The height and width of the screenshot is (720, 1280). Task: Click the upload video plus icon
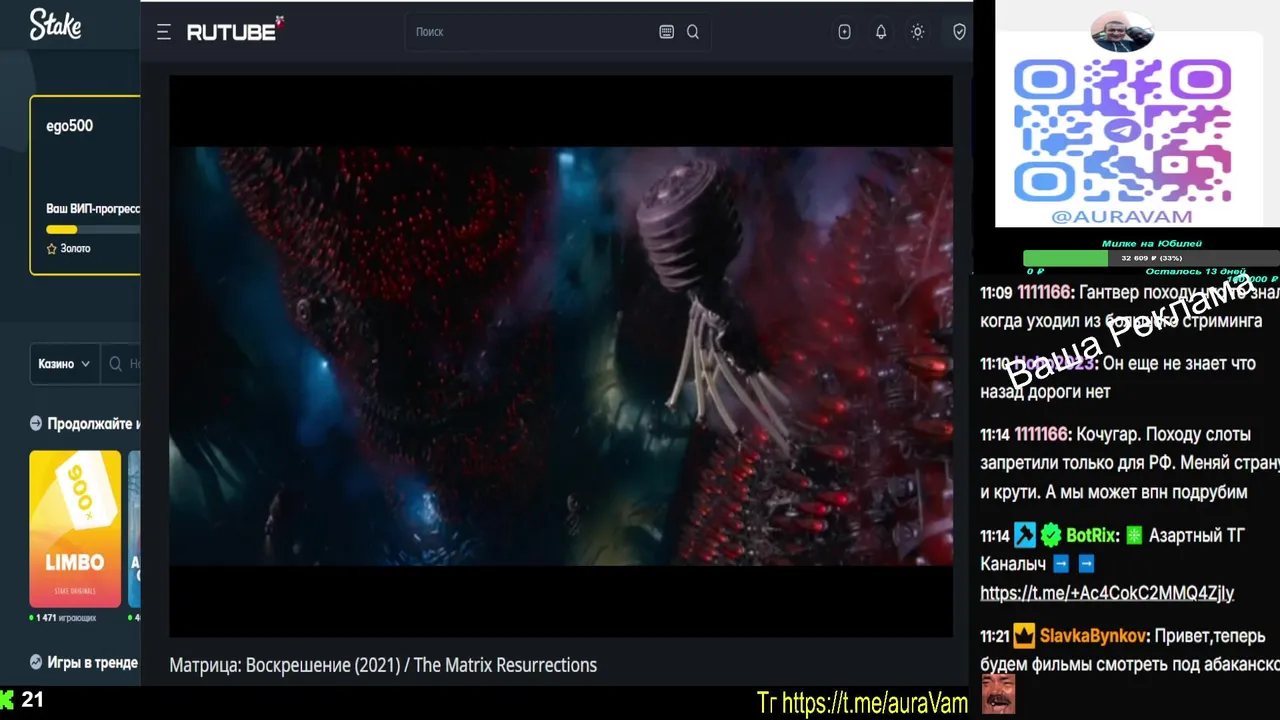(844, 32)
